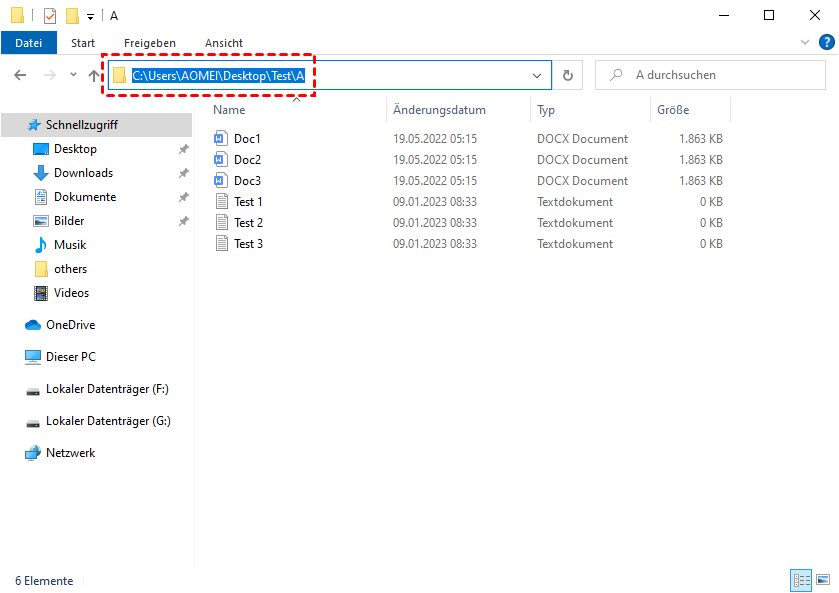Go forward with the right arrow
The width and height of the screenshot is (839, 593).
pos(50,75)
